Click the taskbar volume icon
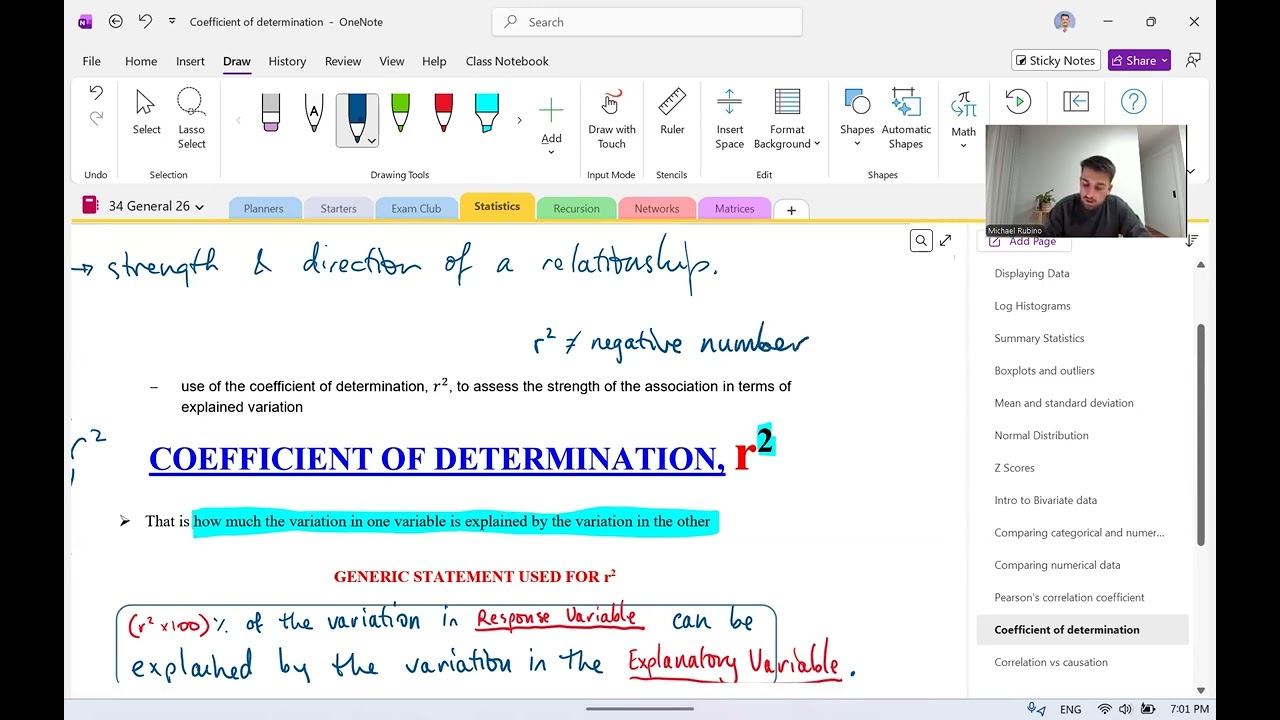 1125,709
